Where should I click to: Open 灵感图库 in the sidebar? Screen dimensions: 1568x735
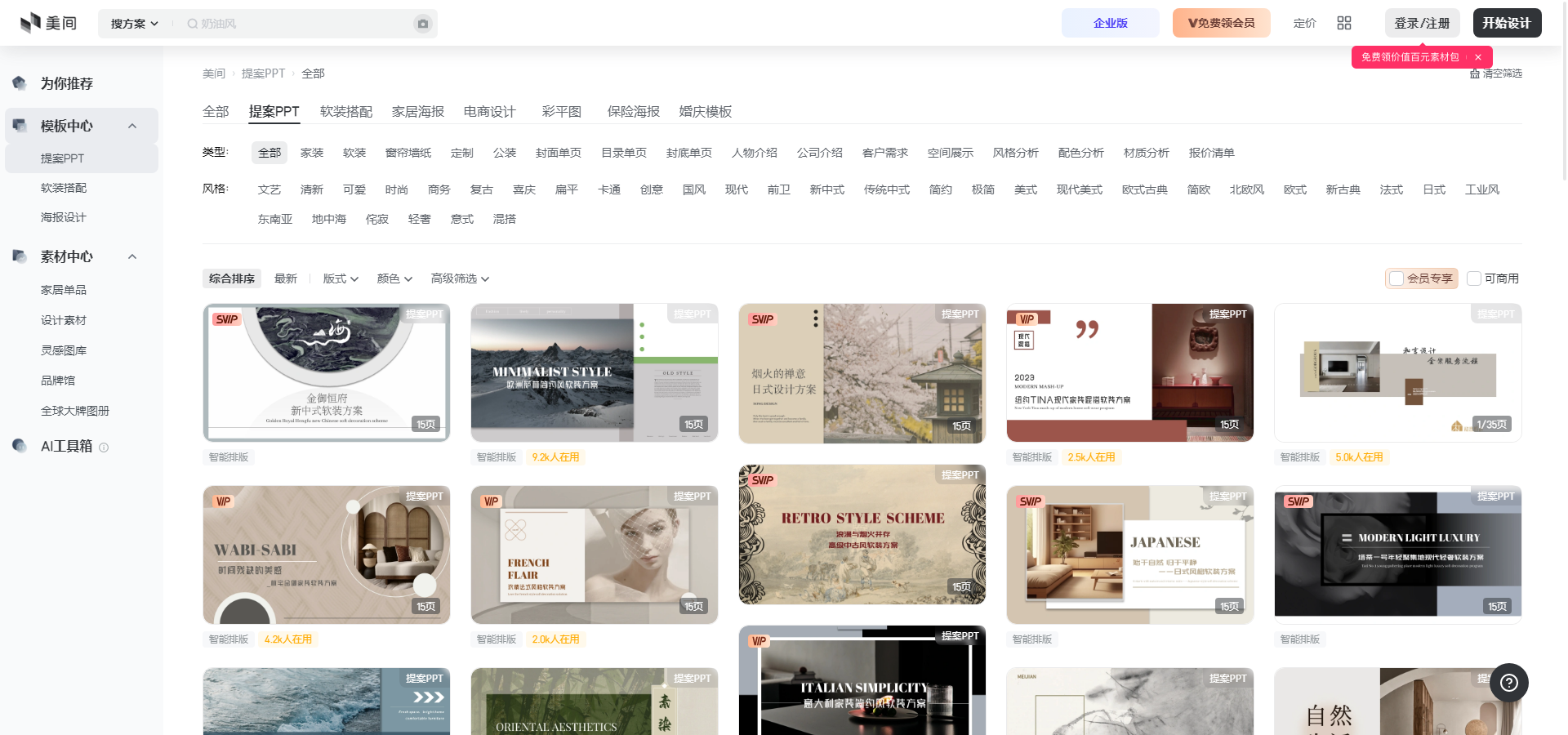64,350
